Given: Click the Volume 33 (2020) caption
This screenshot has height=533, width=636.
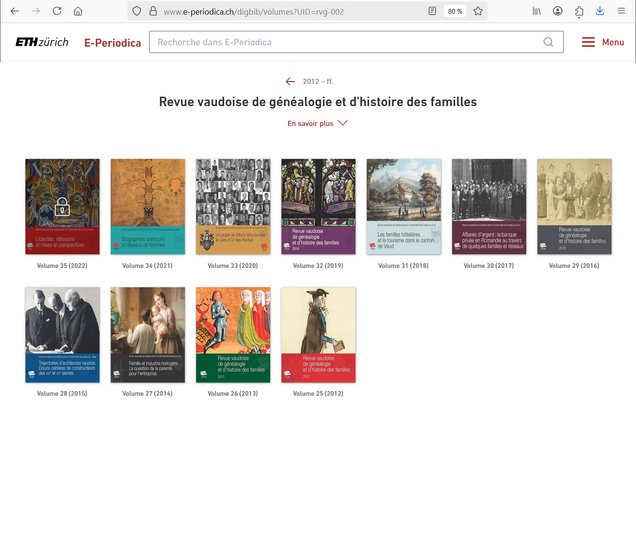Looking at the screenshot, I should click(233, 266).
